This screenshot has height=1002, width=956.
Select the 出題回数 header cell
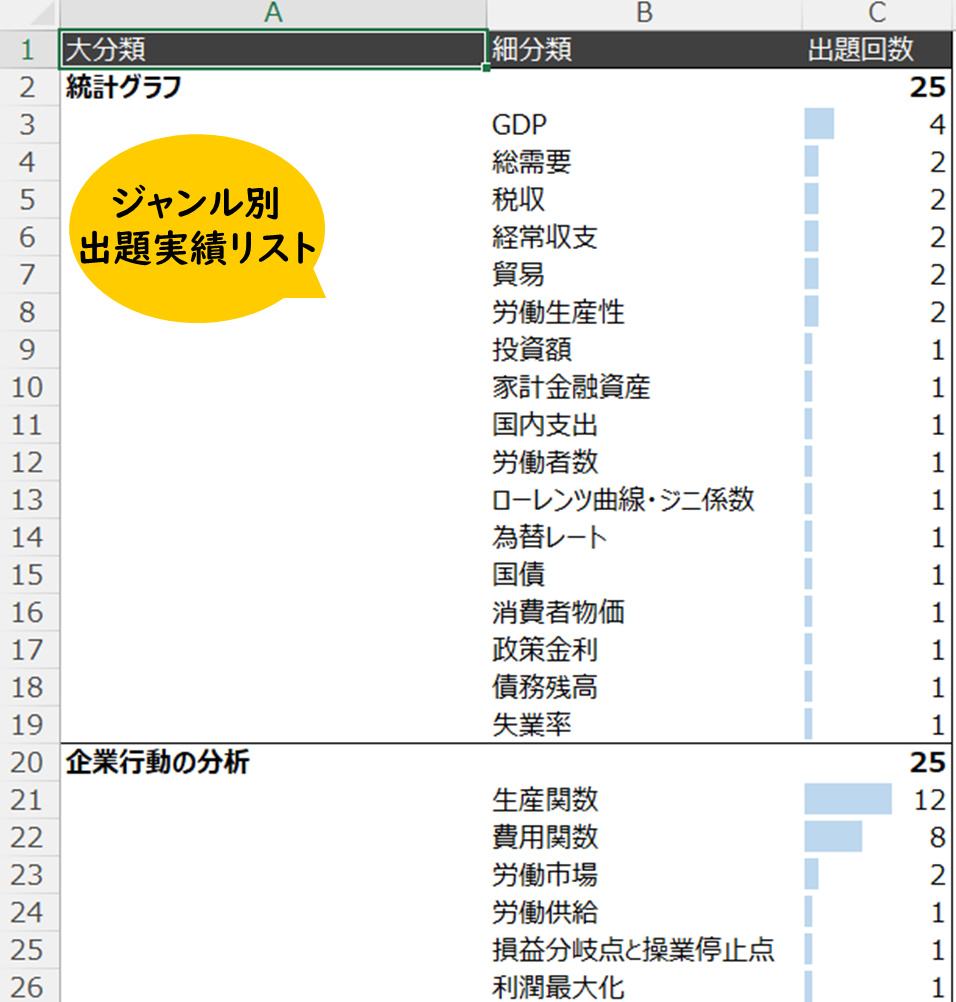pyautogui.click(x=877, y=46)
